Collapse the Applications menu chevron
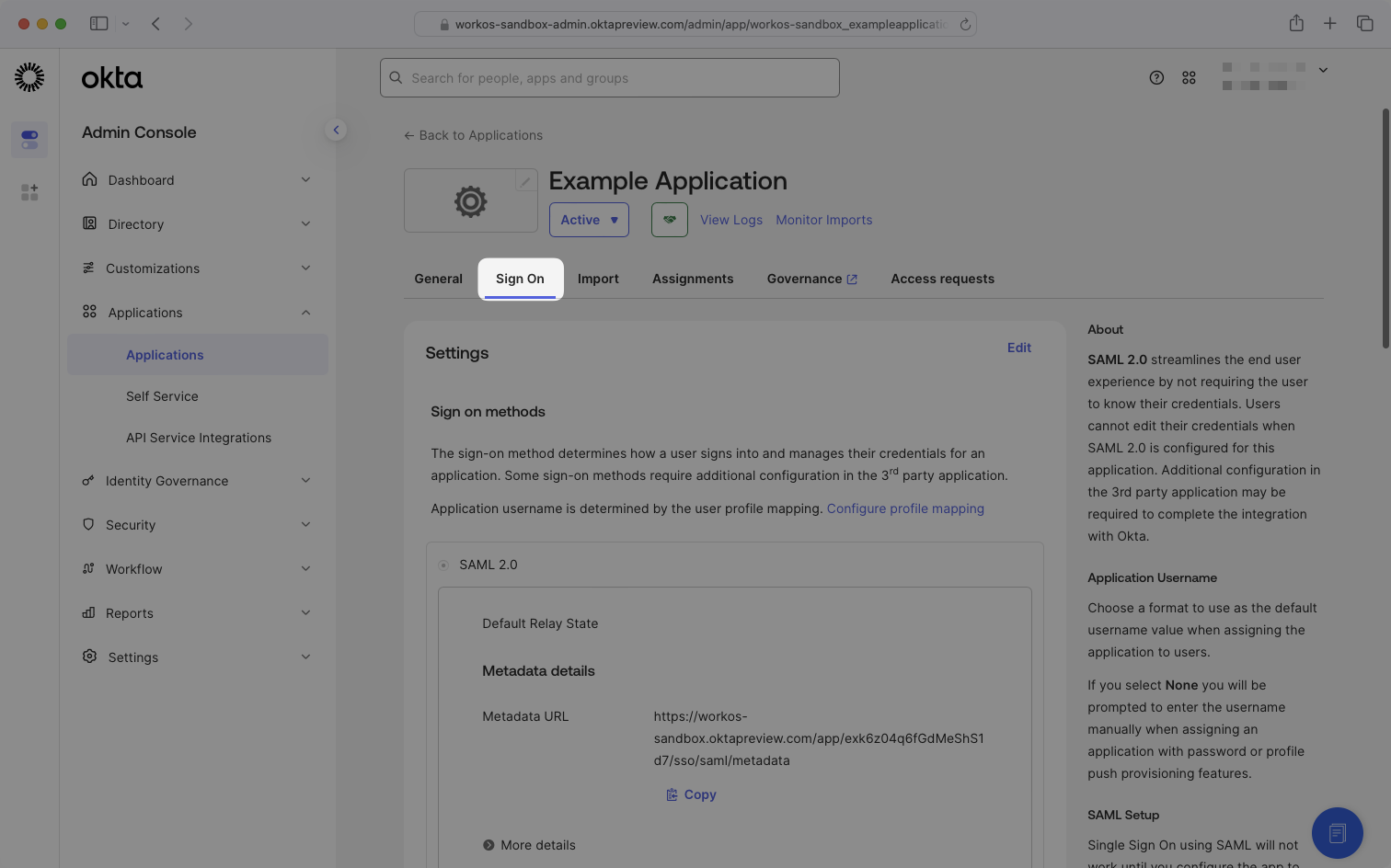1391x868 pixels. point(305,313)
